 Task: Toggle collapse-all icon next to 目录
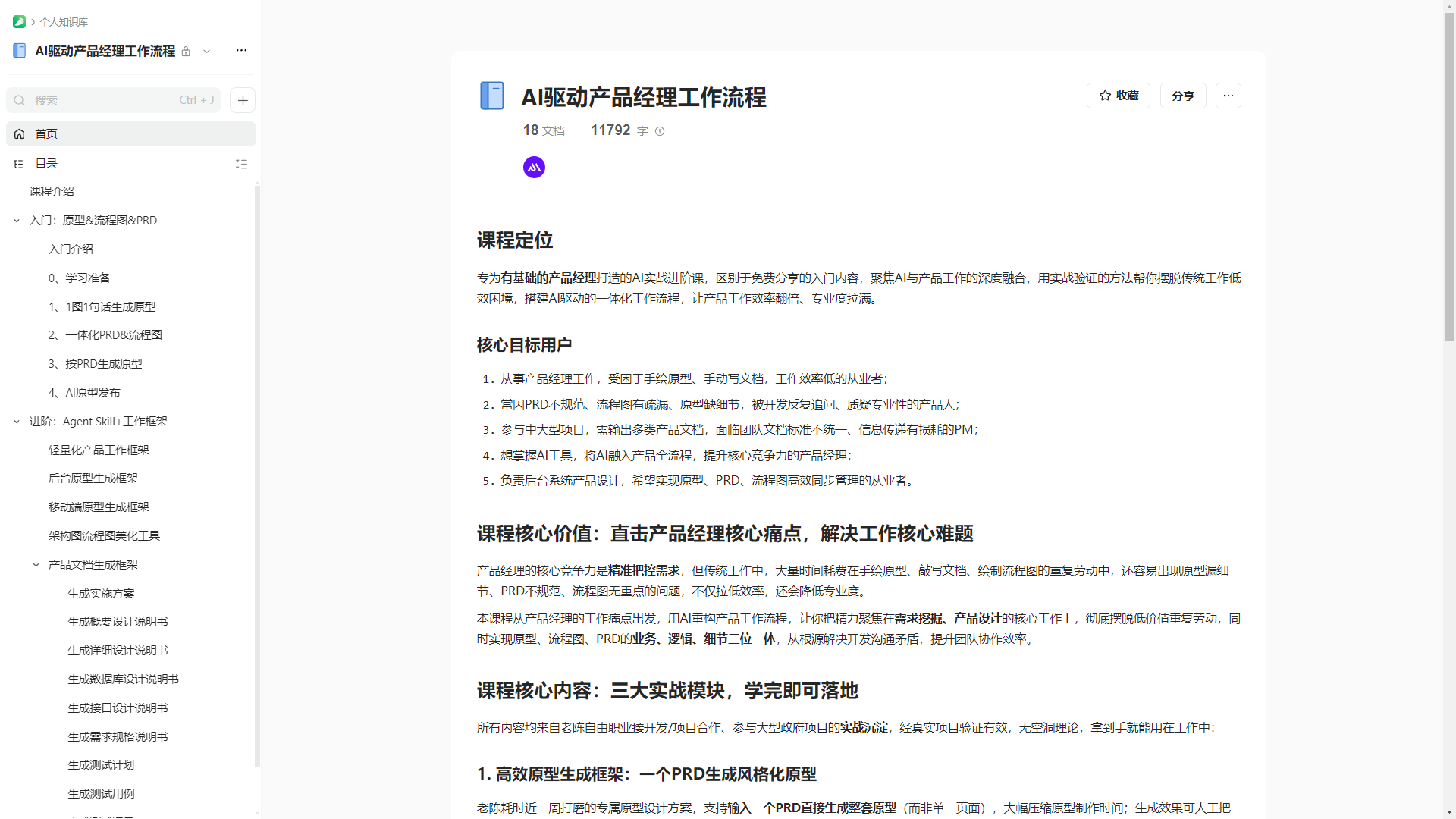tap(241, 164)
